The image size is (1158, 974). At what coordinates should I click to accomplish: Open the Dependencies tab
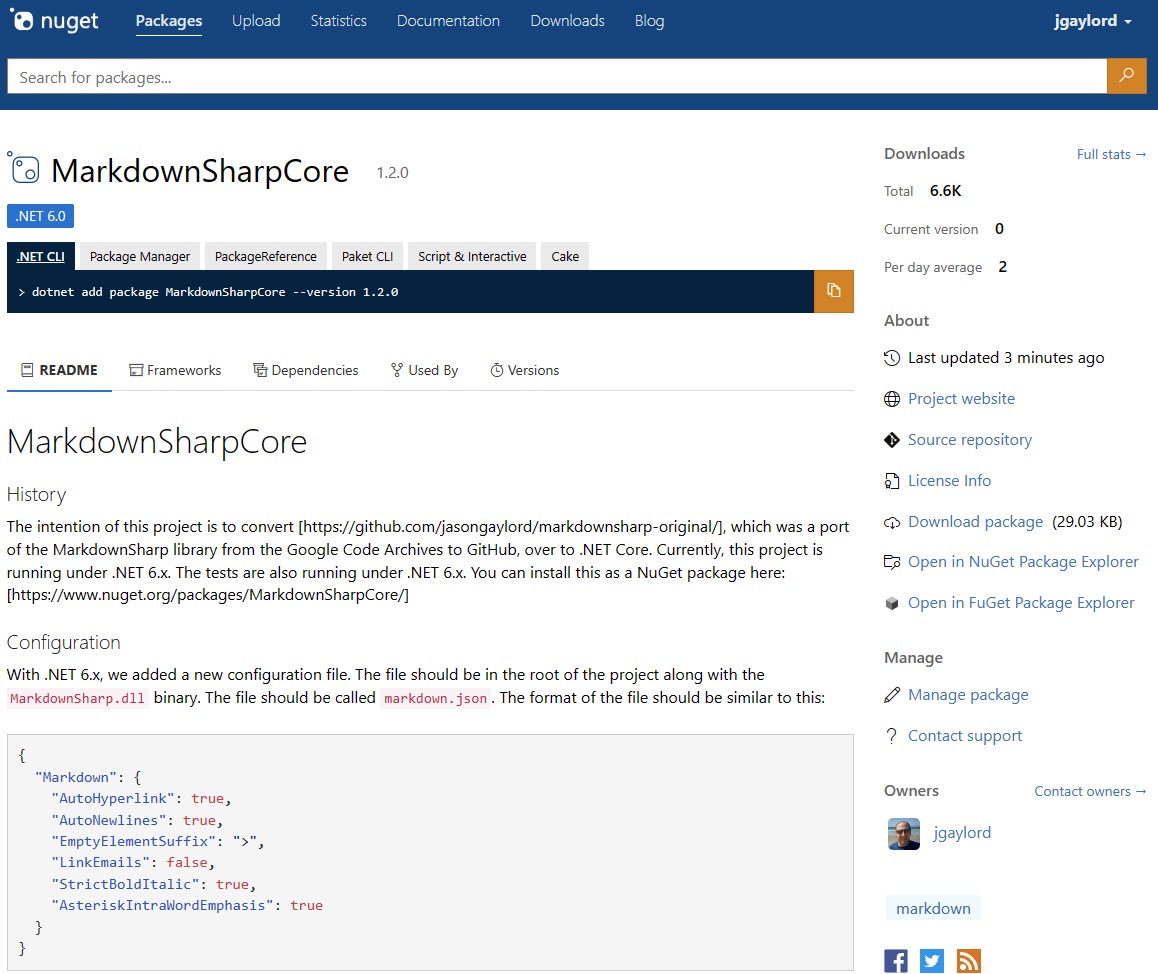pos(306,370)
